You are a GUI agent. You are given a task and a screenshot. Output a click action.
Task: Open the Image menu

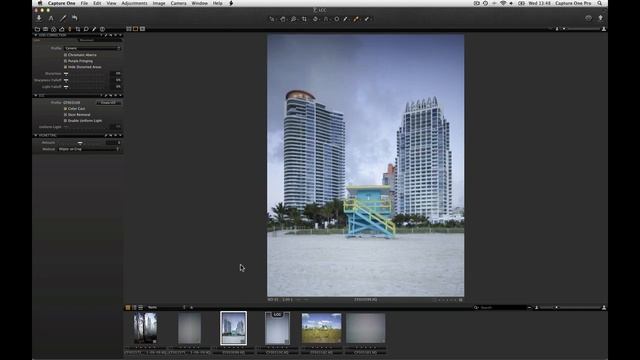click(159, 3)
